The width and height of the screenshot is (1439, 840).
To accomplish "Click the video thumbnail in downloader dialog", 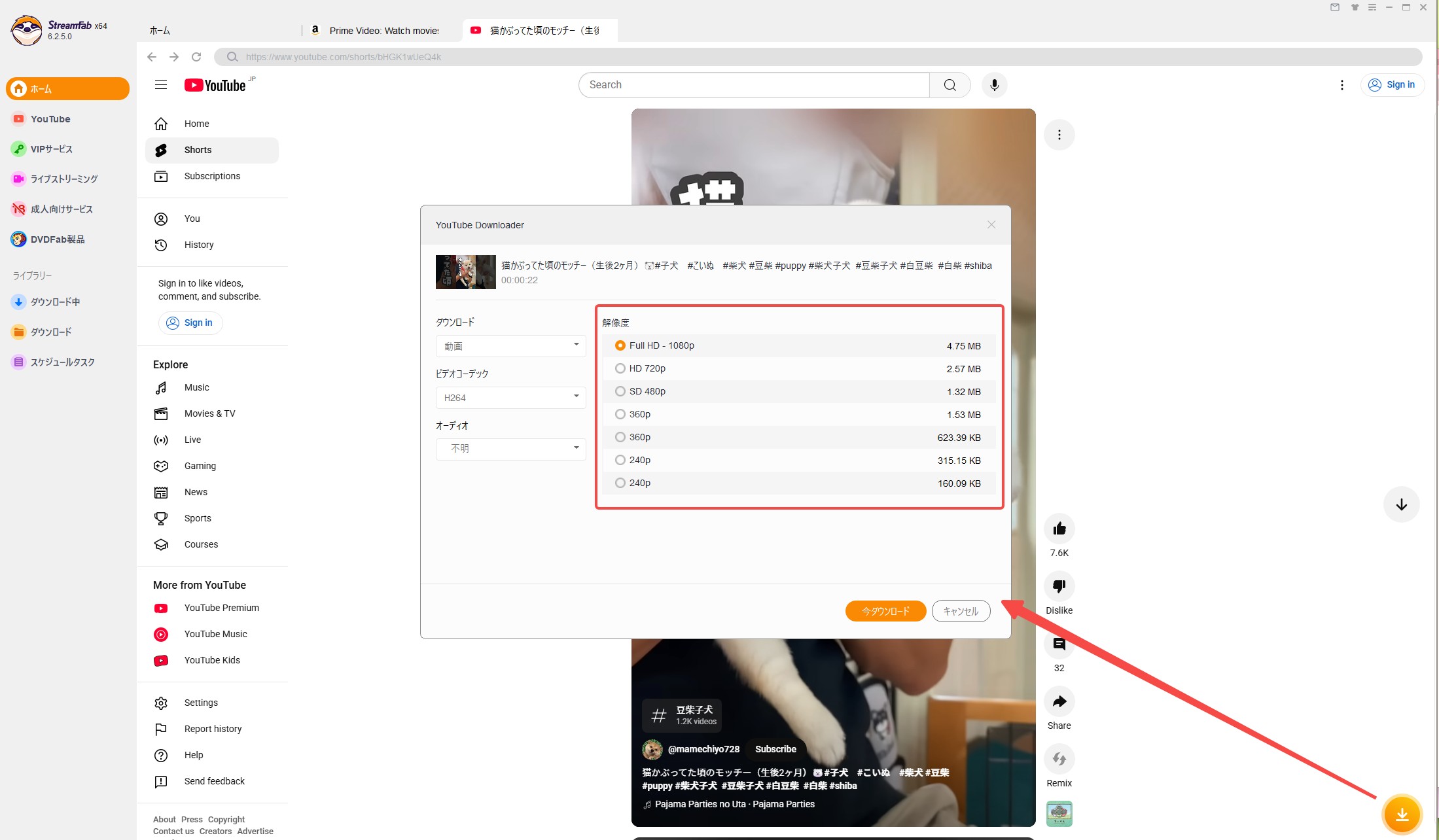I will pyautogui.click(x=465, y=272).
